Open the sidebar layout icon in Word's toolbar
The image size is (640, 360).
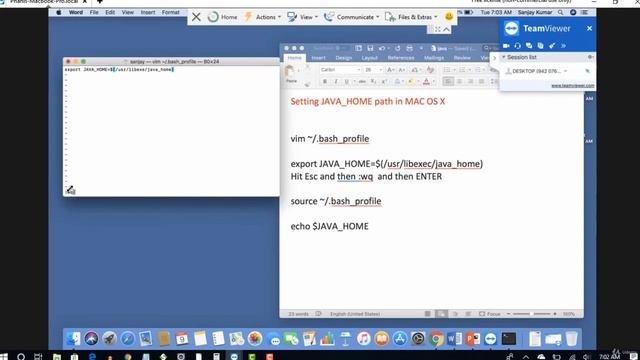pos(358,48)
